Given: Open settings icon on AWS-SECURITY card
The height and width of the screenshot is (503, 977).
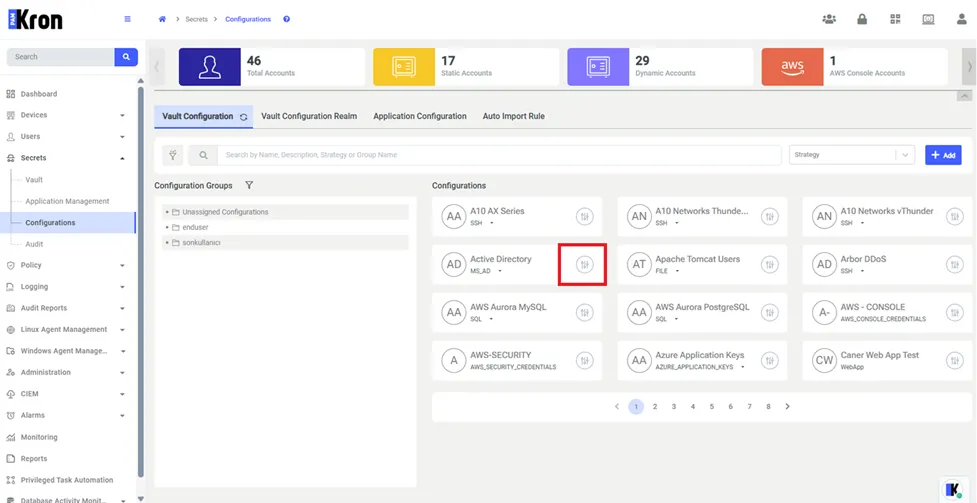Looking at the screenshot, I should point(584,360).
